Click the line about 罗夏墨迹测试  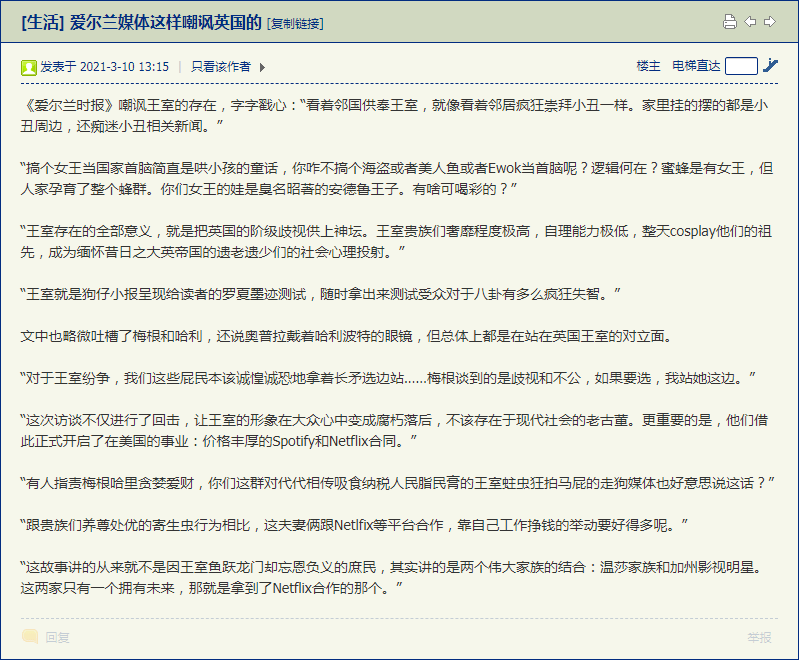(x=321, y=294)
